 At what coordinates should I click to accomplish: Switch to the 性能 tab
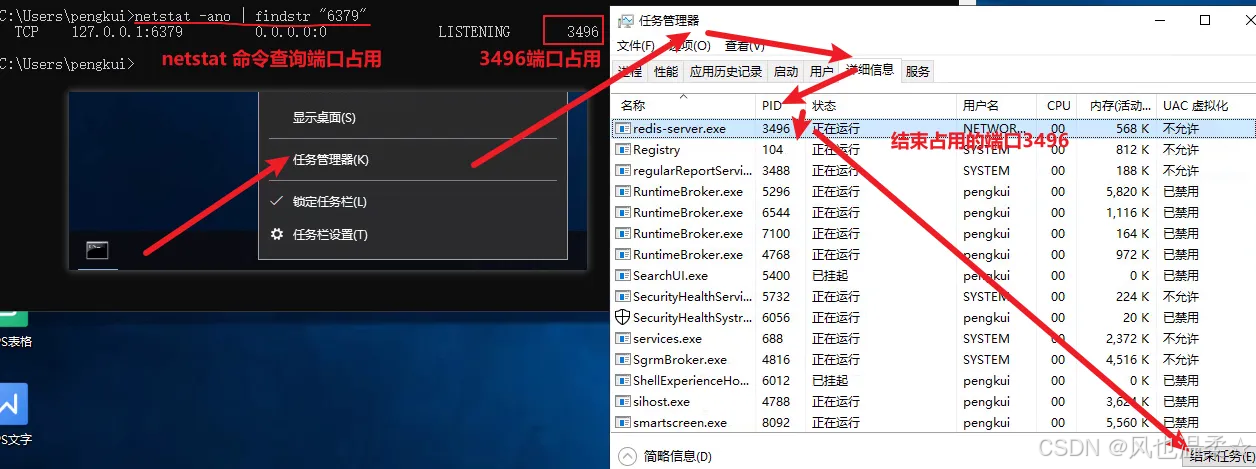click(666, 71)
